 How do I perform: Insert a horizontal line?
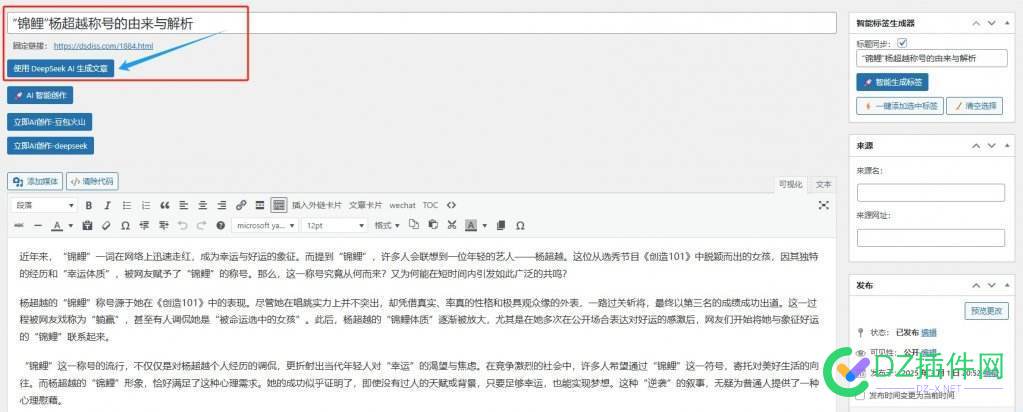(38, 225)
